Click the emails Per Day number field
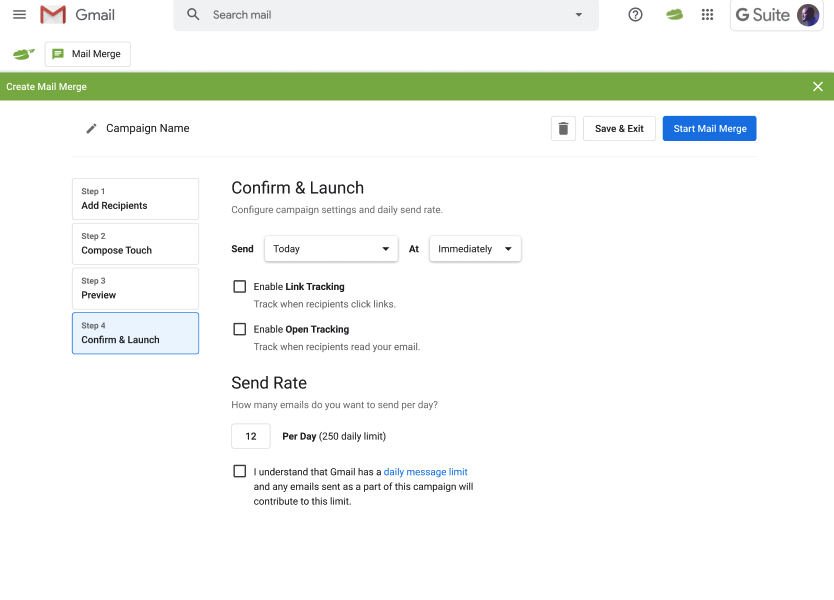 (251, 436)
